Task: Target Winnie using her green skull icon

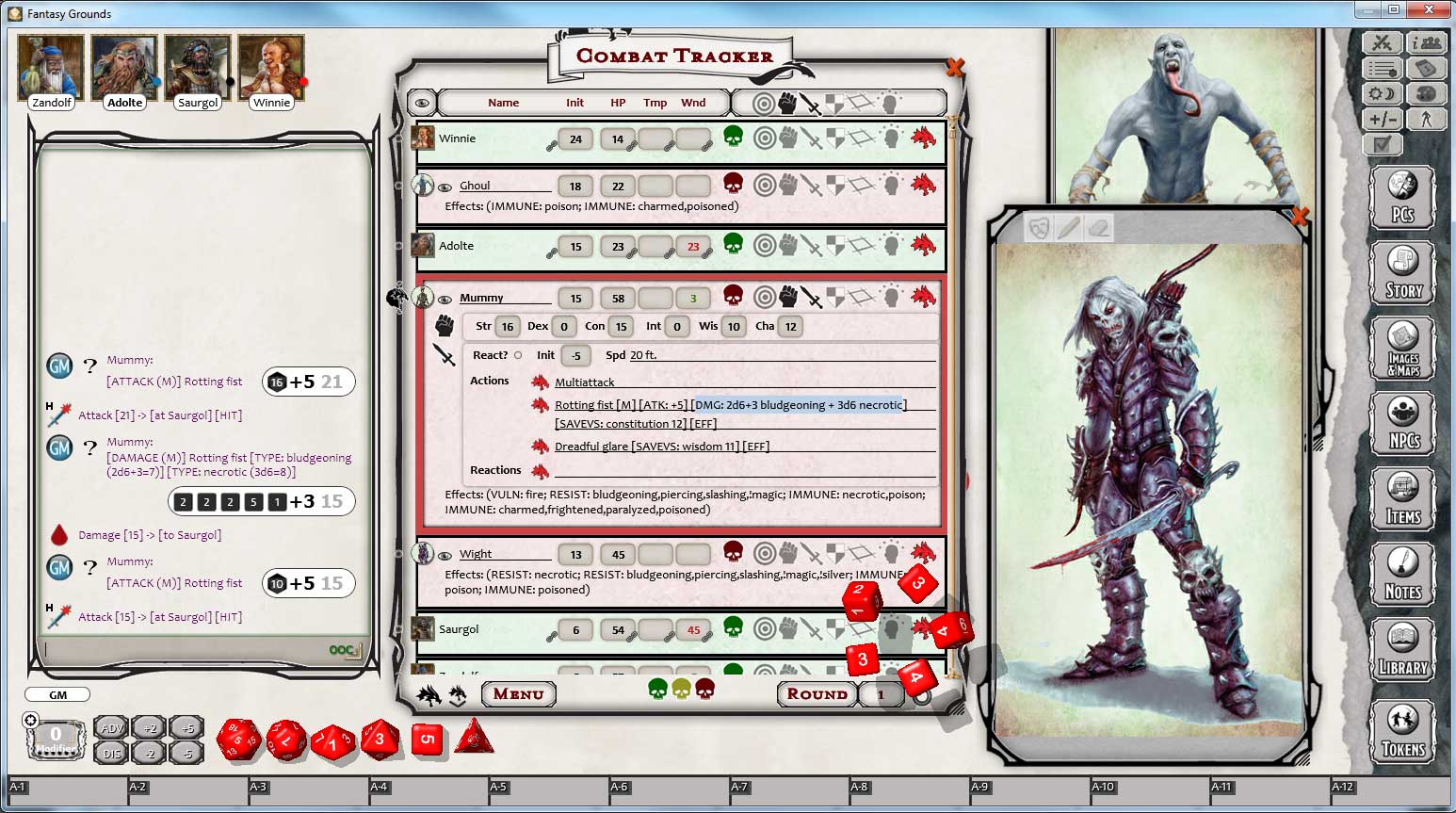Action: (x=734, y=138)
